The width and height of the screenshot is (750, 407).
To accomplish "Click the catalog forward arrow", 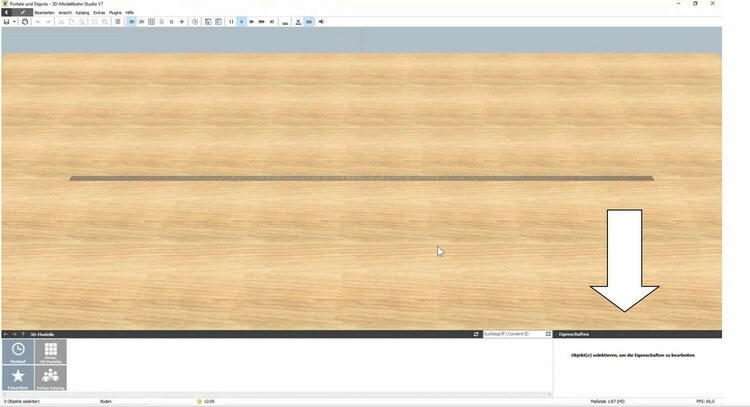I will pyautogui.click(x=14, y=334).
